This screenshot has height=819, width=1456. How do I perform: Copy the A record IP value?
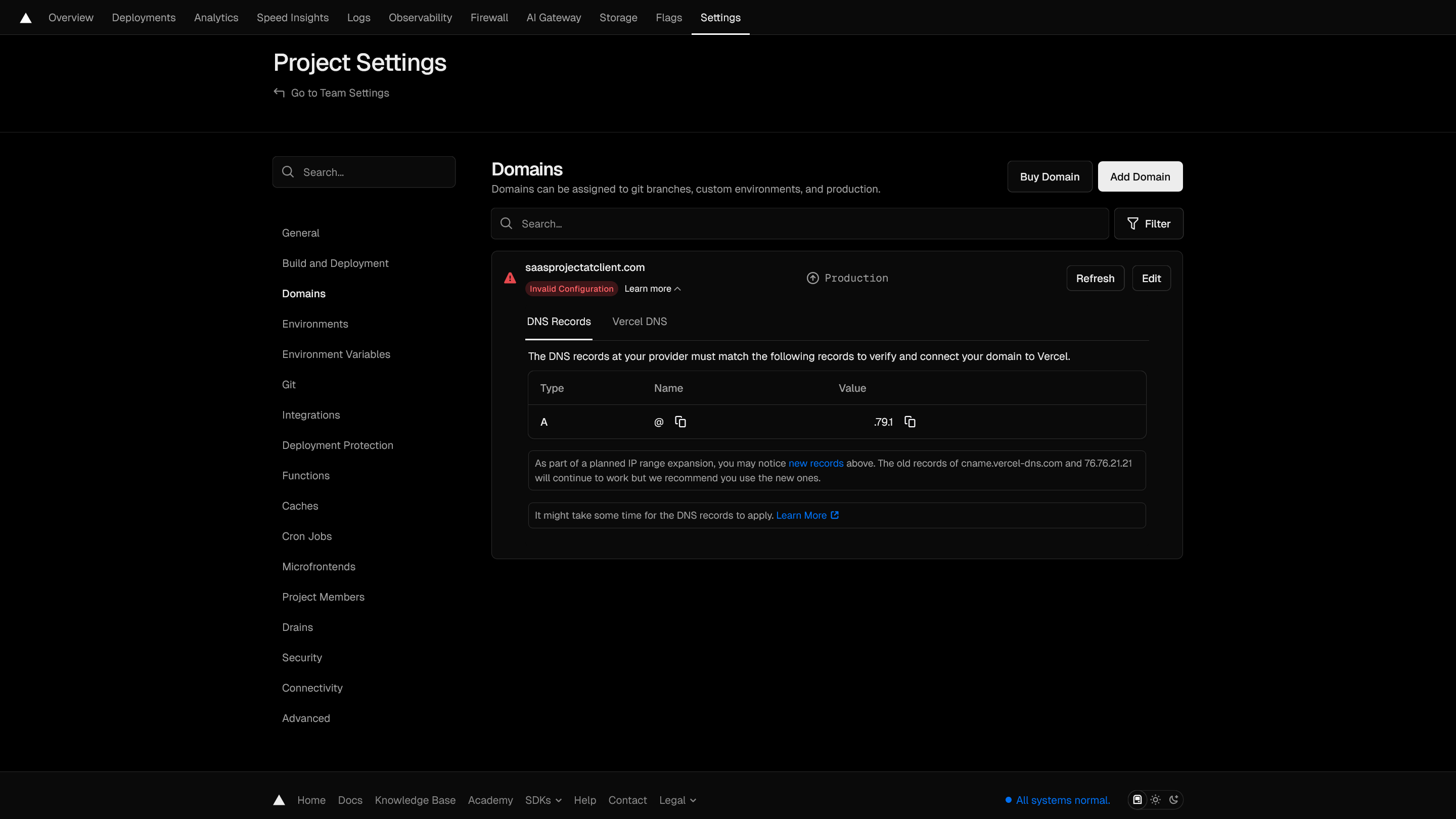point(910,422)
